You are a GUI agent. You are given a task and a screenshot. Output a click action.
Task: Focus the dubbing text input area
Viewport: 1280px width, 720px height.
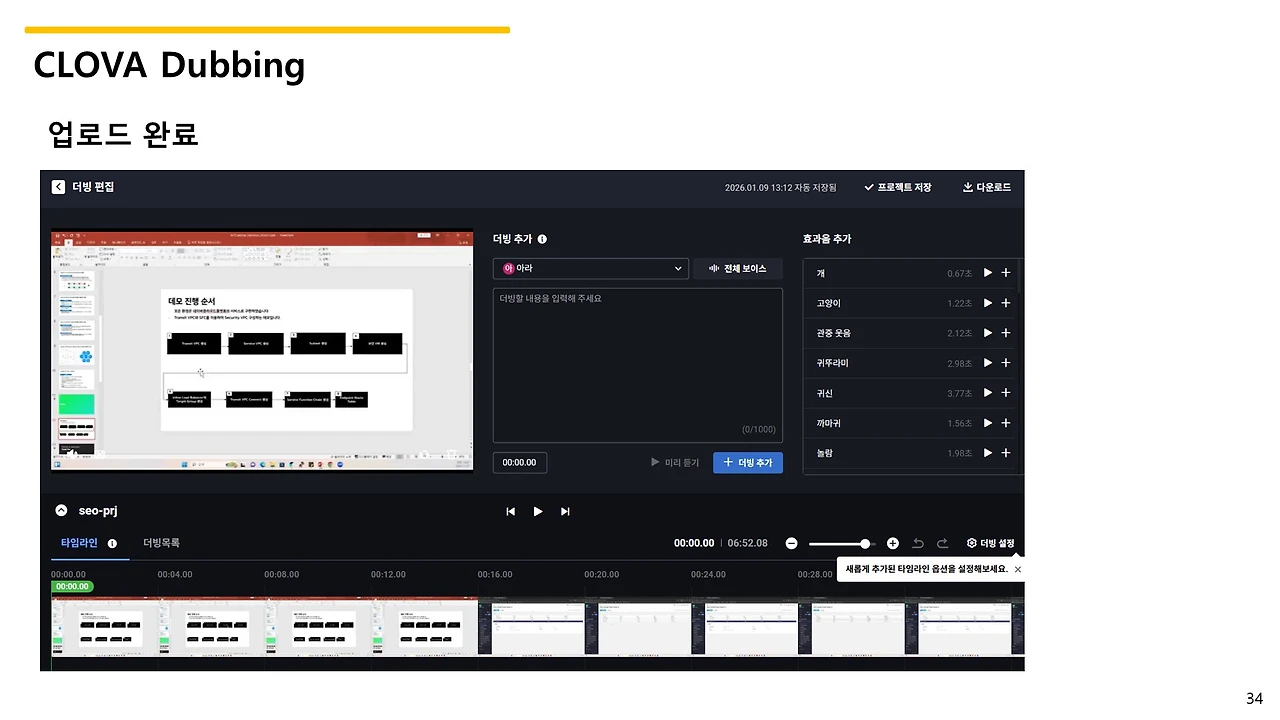638,365
